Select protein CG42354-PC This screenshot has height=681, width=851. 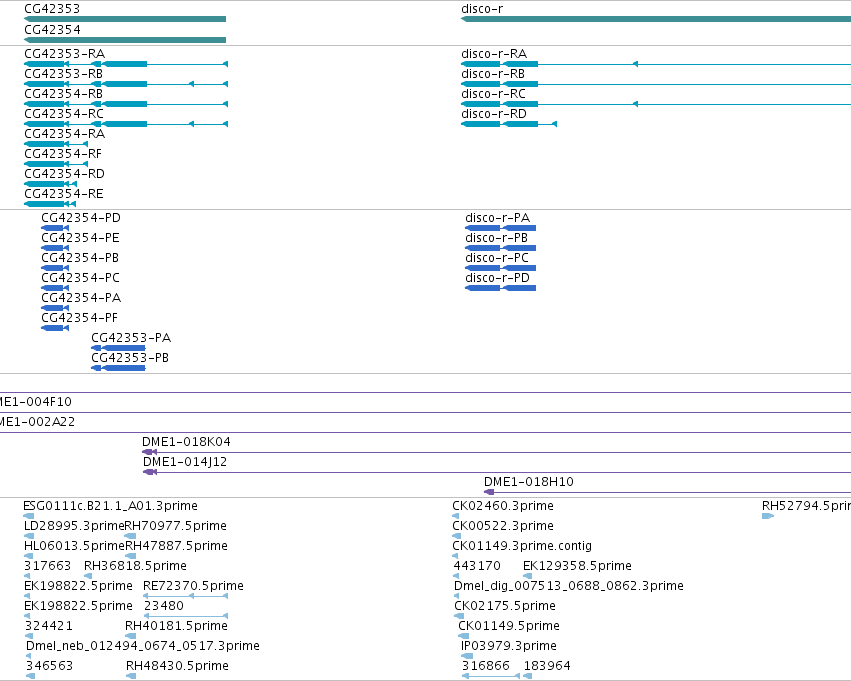tap(55, 288)
